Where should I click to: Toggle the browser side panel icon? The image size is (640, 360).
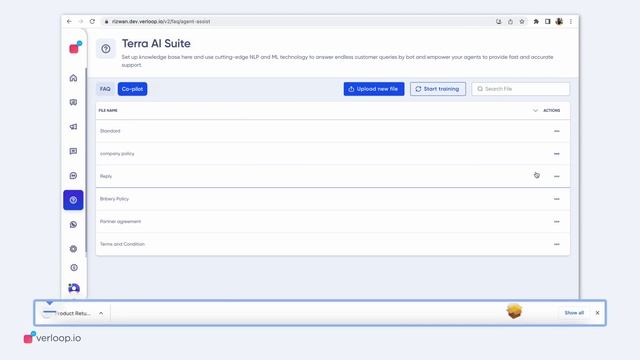[x=547, y=22]
